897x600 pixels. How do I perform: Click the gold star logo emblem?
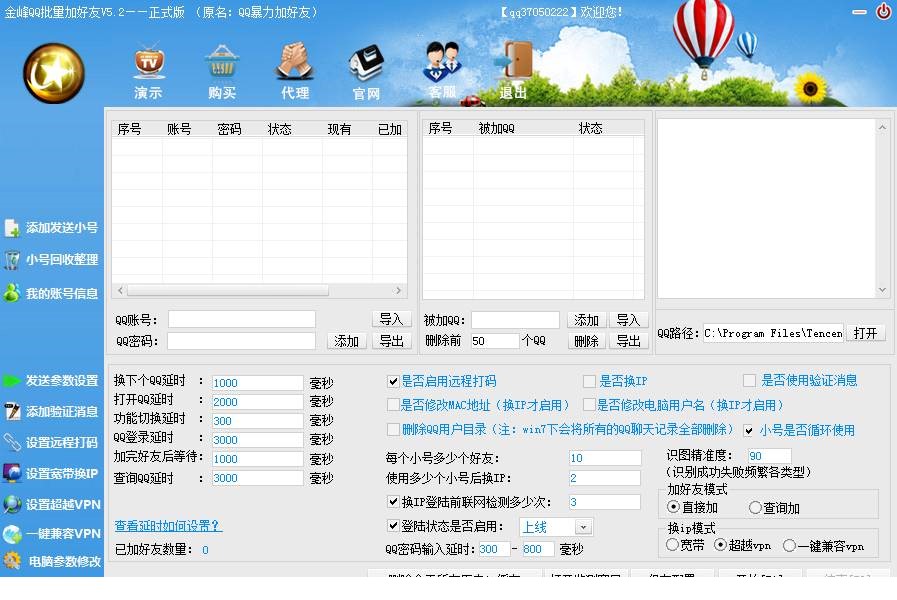point(54,73)
